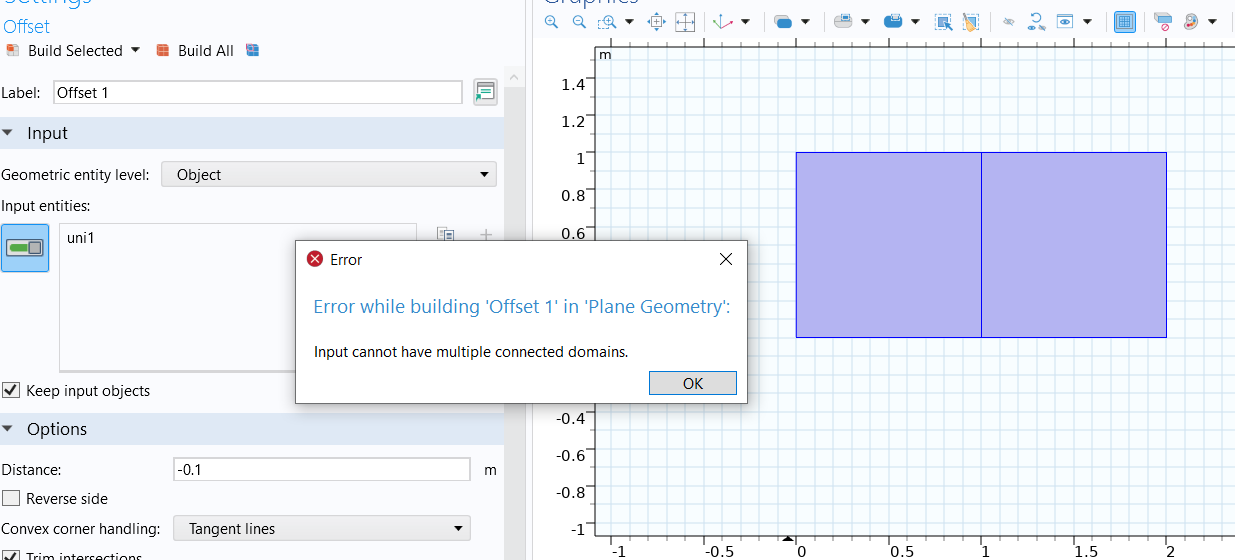Image resolution: width=1235 pixels, height=560 pixels.
Task: Toggle the Input entities selection switch
Action: click(x=25, y=247)
